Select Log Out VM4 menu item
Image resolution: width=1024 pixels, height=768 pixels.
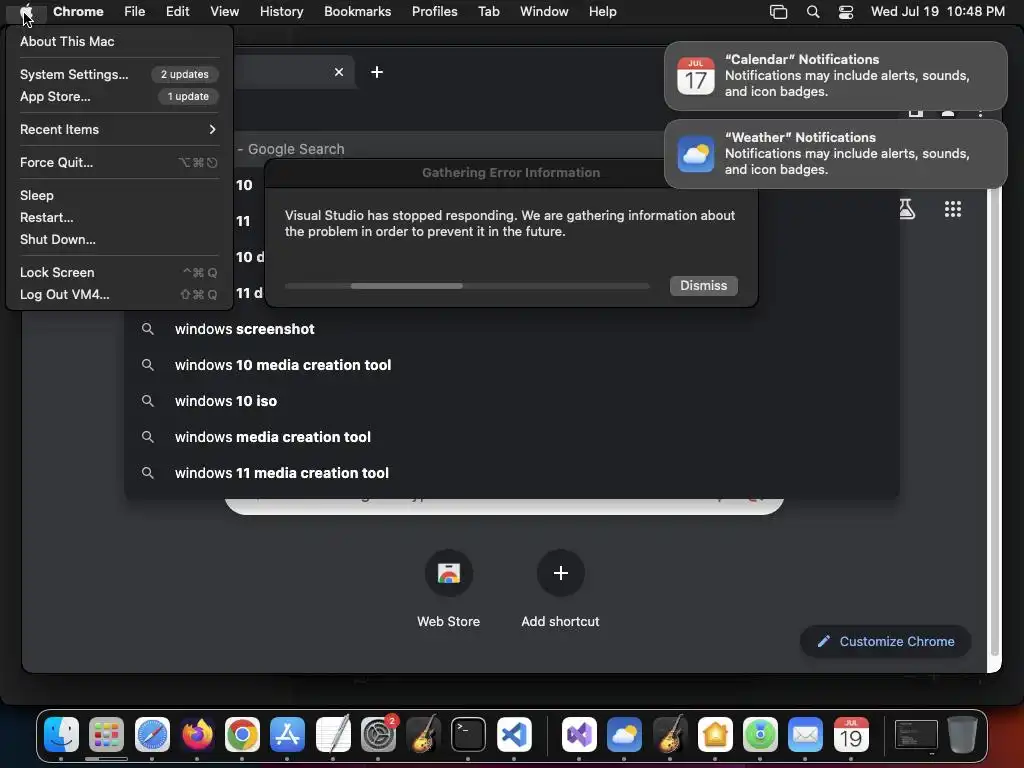point(119,294)
